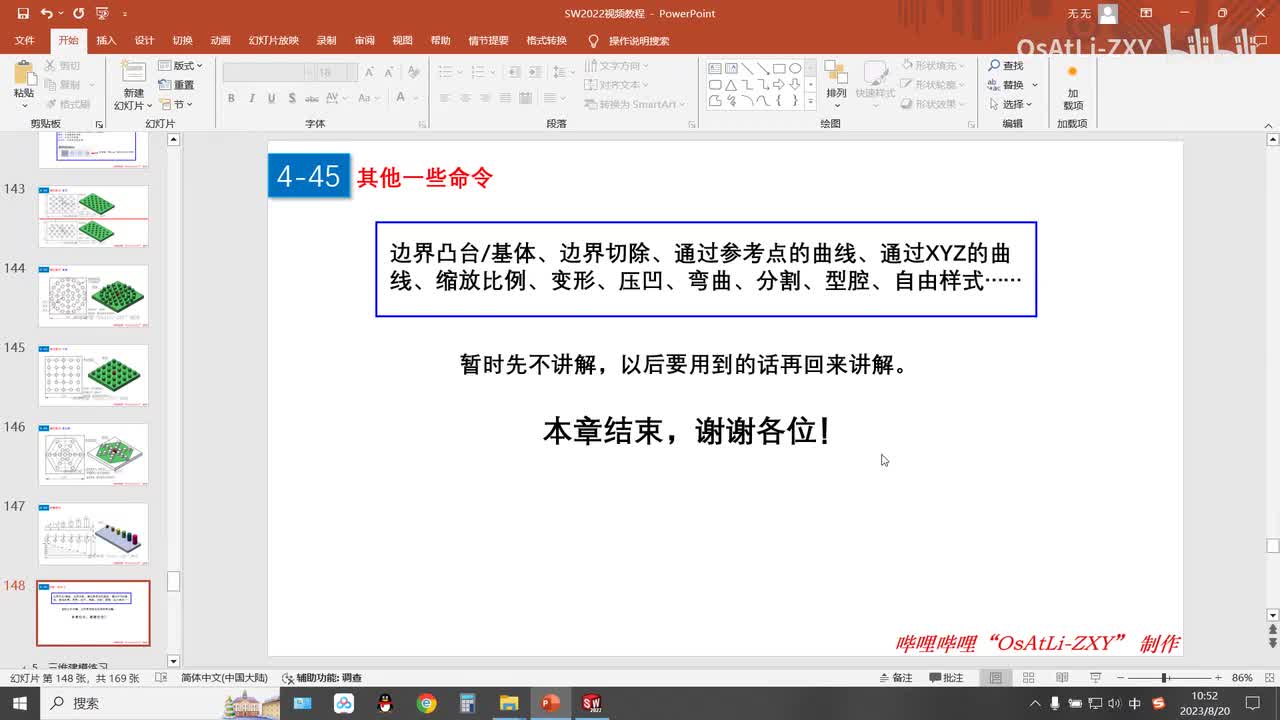Redo the previous action

[77, 14]
